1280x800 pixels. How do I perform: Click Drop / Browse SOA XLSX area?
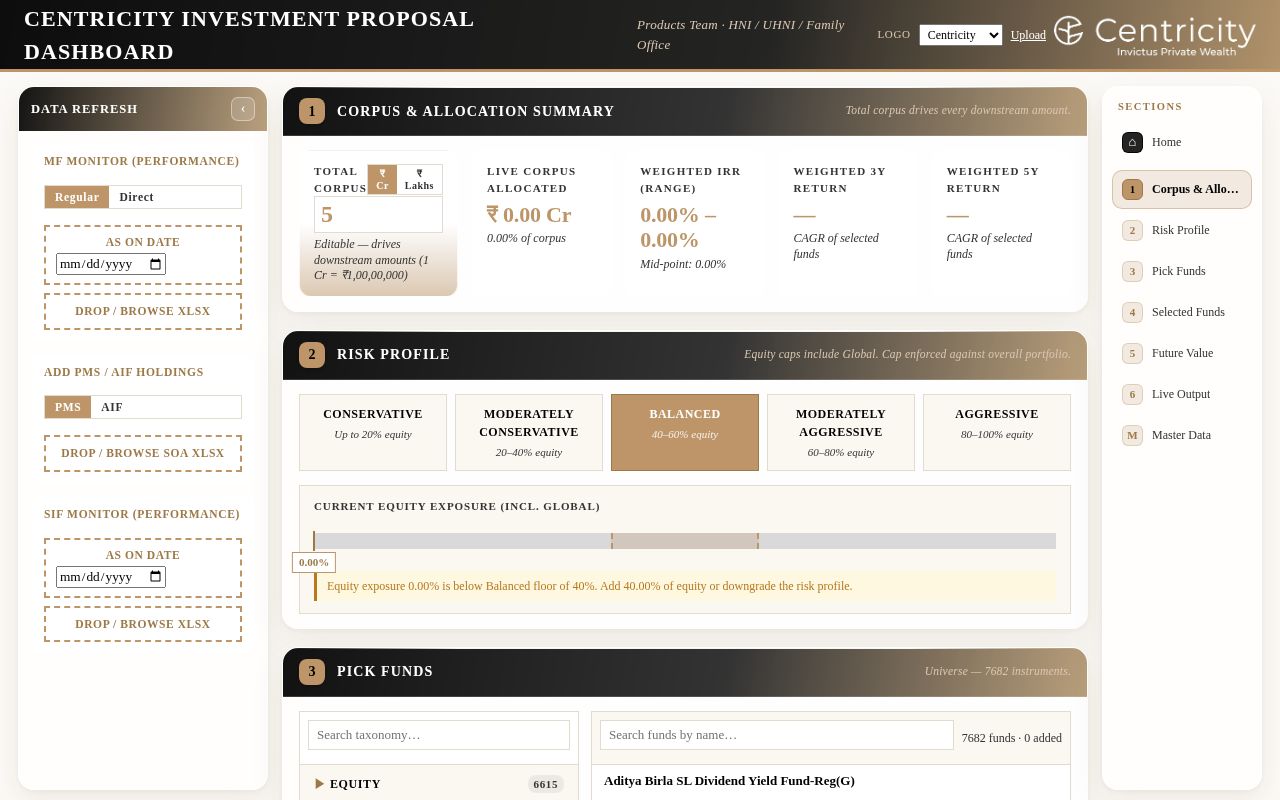click(143, 453)
